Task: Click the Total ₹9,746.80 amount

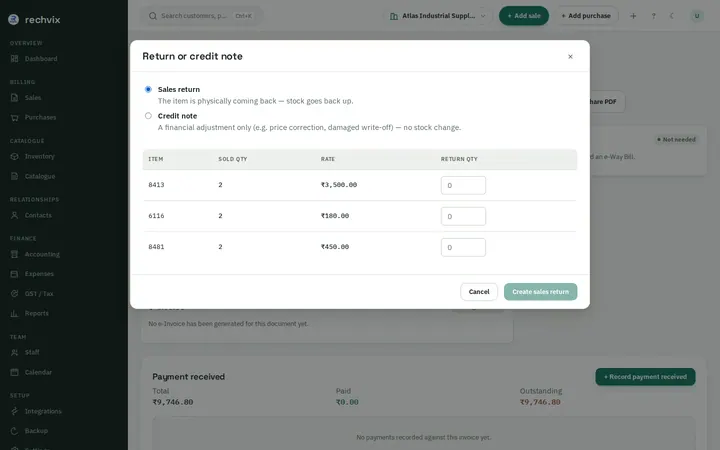Action: (173, 402)
